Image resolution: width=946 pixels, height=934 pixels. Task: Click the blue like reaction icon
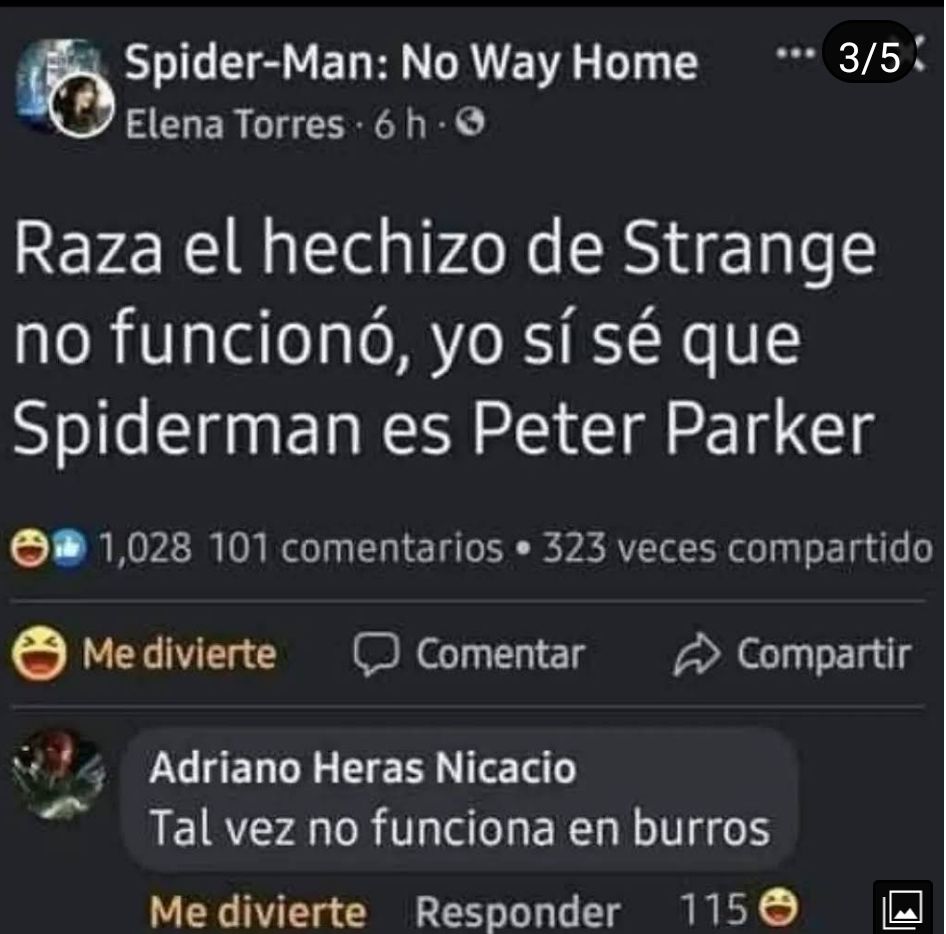[68, 548]
